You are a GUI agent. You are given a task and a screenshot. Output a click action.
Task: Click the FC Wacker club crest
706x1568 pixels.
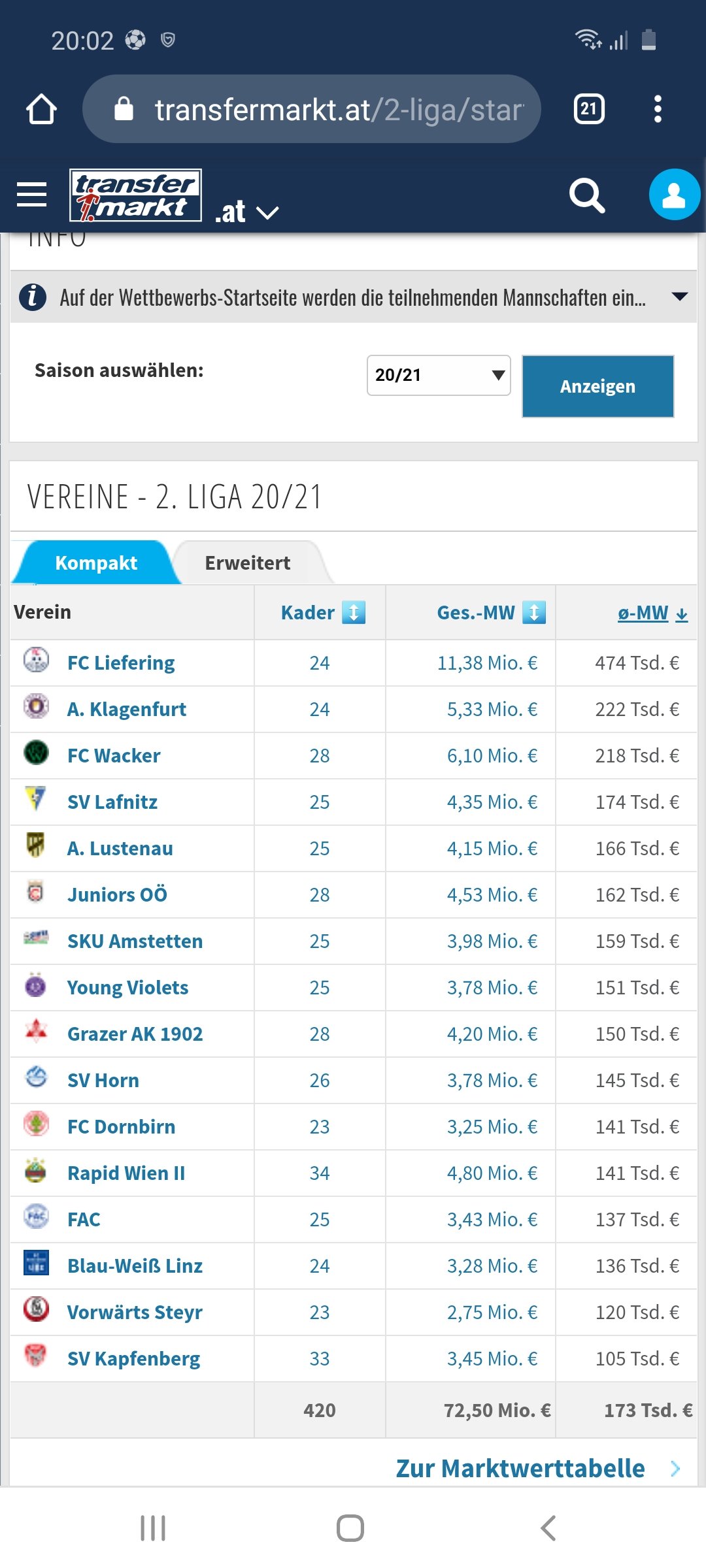tap(37, 753)
